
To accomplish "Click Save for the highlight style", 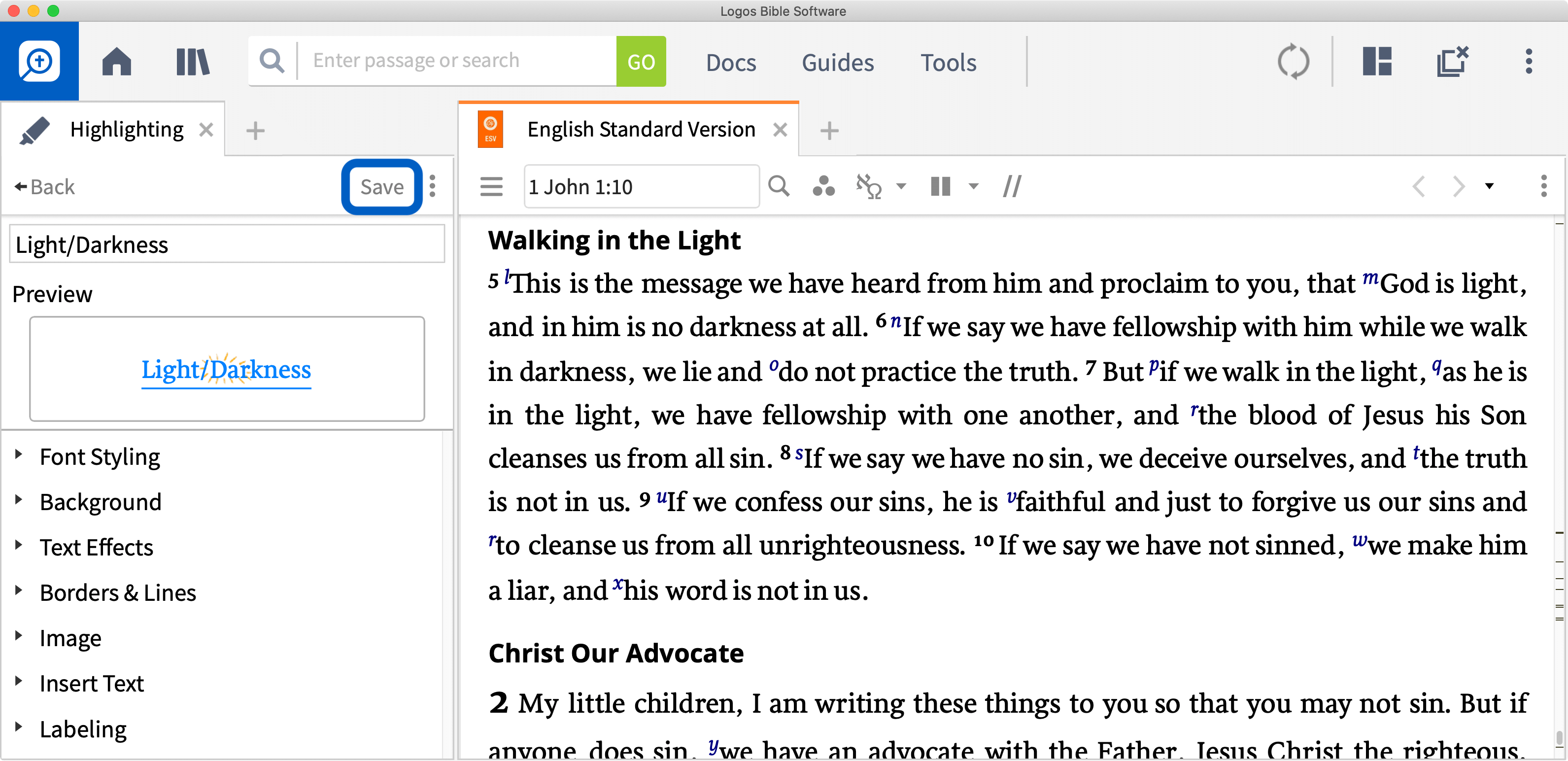I will click(x=382, y=186).
